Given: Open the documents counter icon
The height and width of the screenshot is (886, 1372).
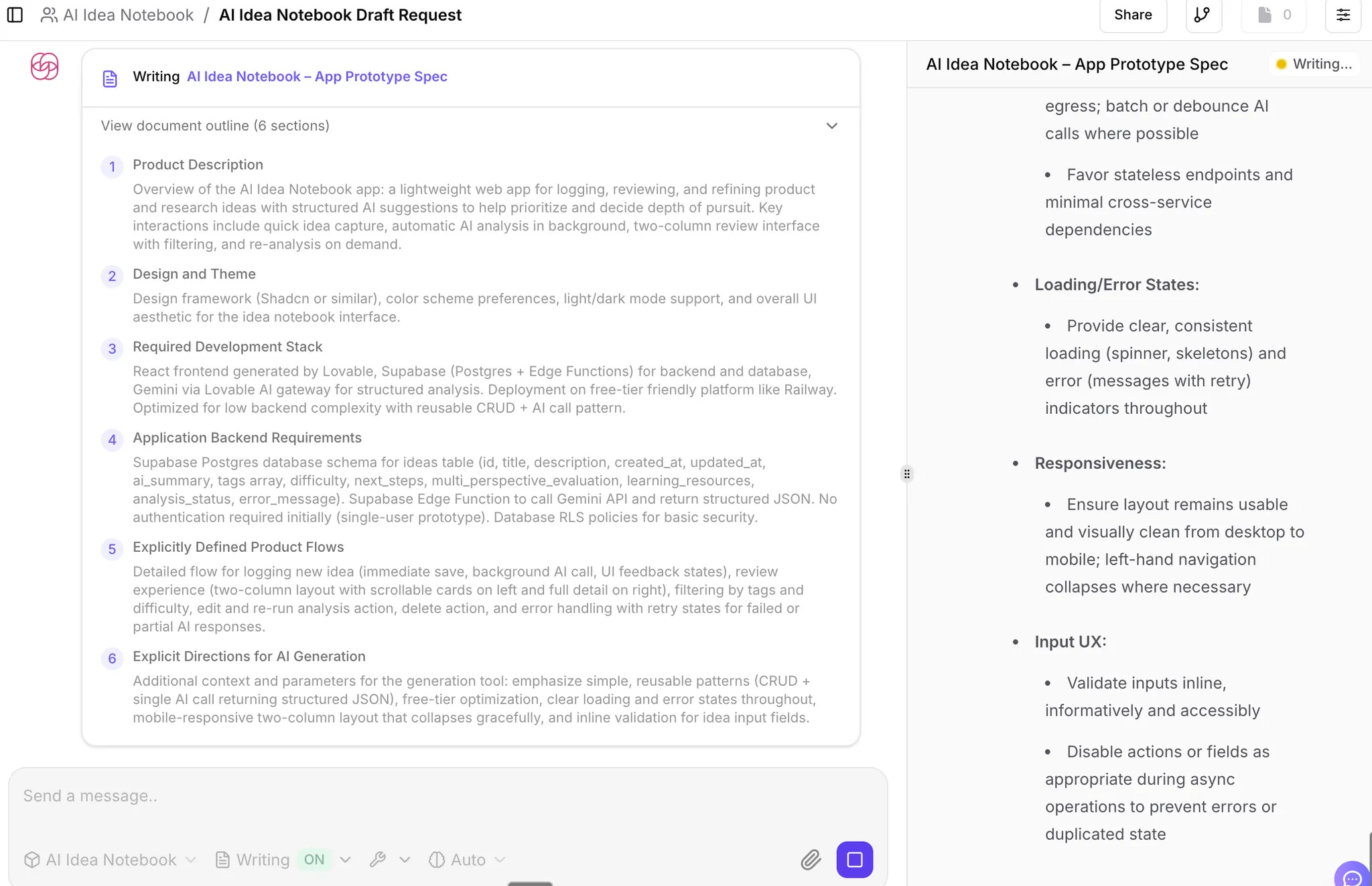Looking at the screenshot, I should pos(1273,15).
